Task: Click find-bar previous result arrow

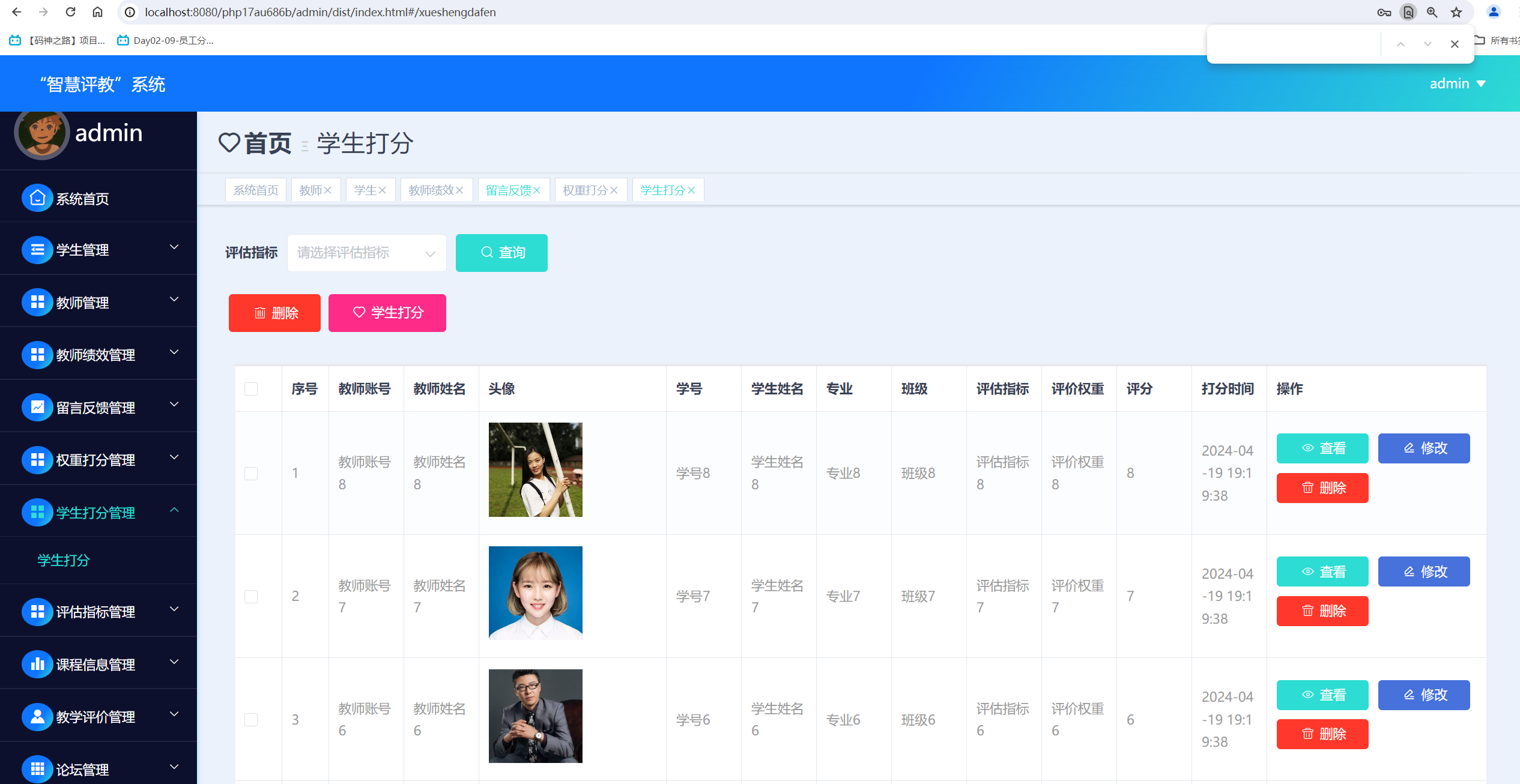Action: [x=1400, y=44]
